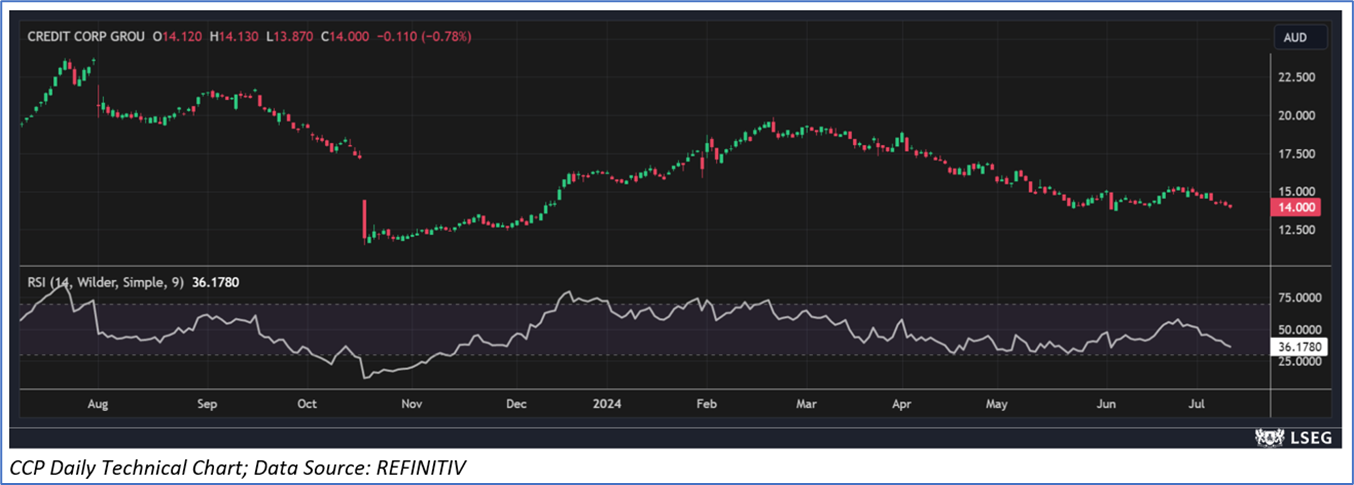Click the LSEG logo
The width and height of the screenshot is (1354, 485).
coord(1295,436)
